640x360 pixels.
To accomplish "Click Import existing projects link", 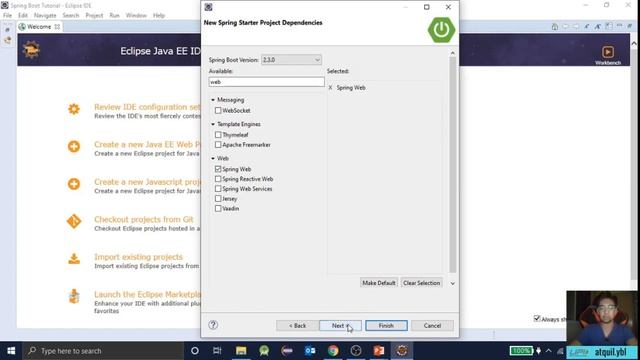I will [138, 257].
